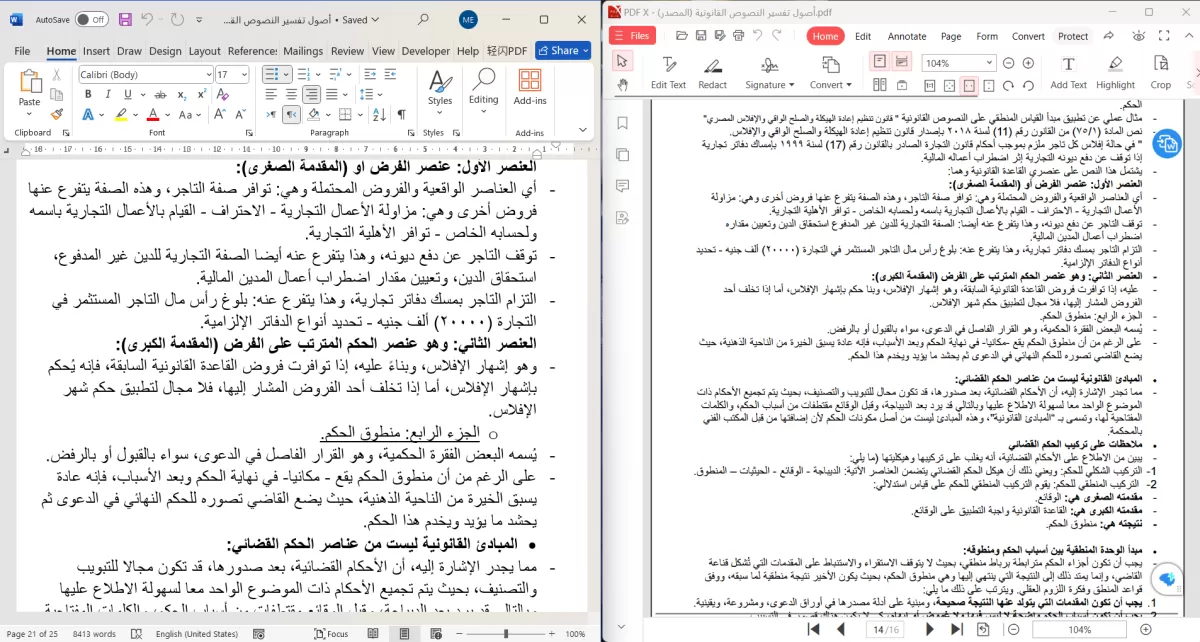Toggle bold formatting in Word
The height and width of the screenshot is (642, 1200).
tap(87, 94)
